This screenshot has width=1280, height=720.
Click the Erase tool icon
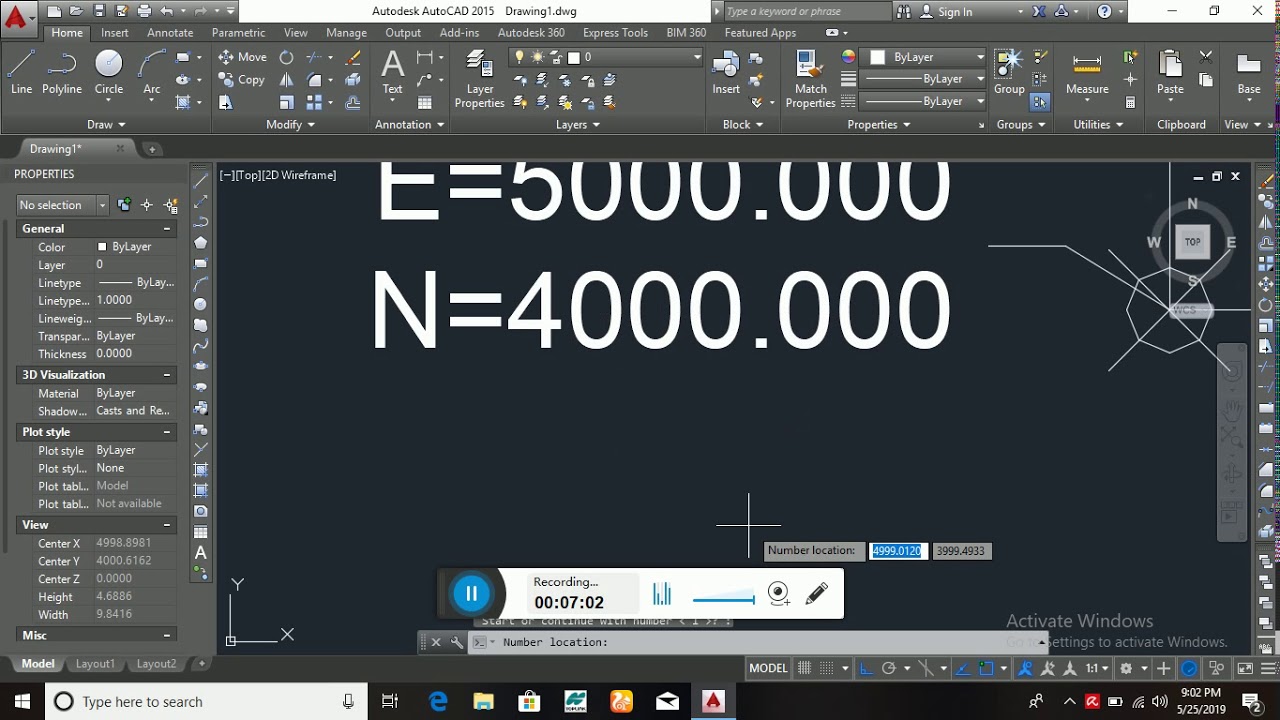click(352, 57)
